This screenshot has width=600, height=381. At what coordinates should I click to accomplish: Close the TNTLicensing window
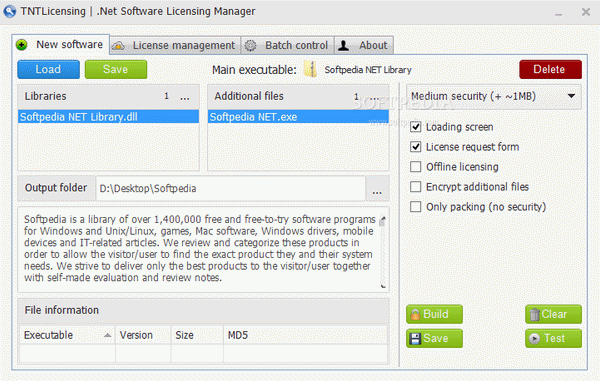pos(586,12)
